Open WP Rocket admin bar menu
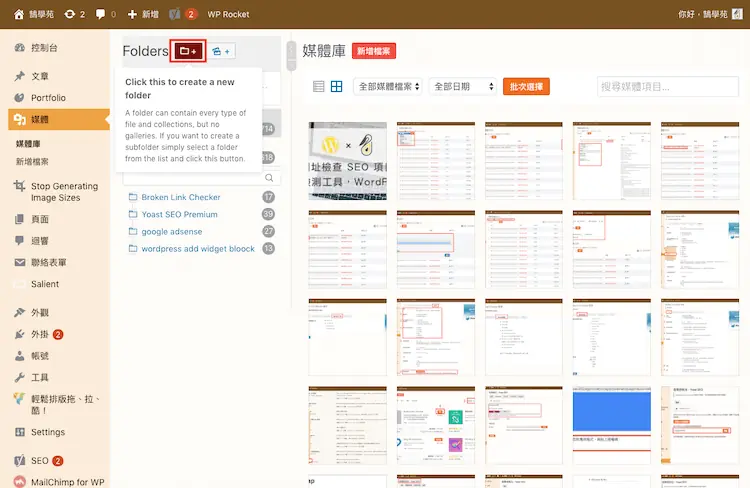This screenshot has width=750, height=488. (x=228, y=14)
